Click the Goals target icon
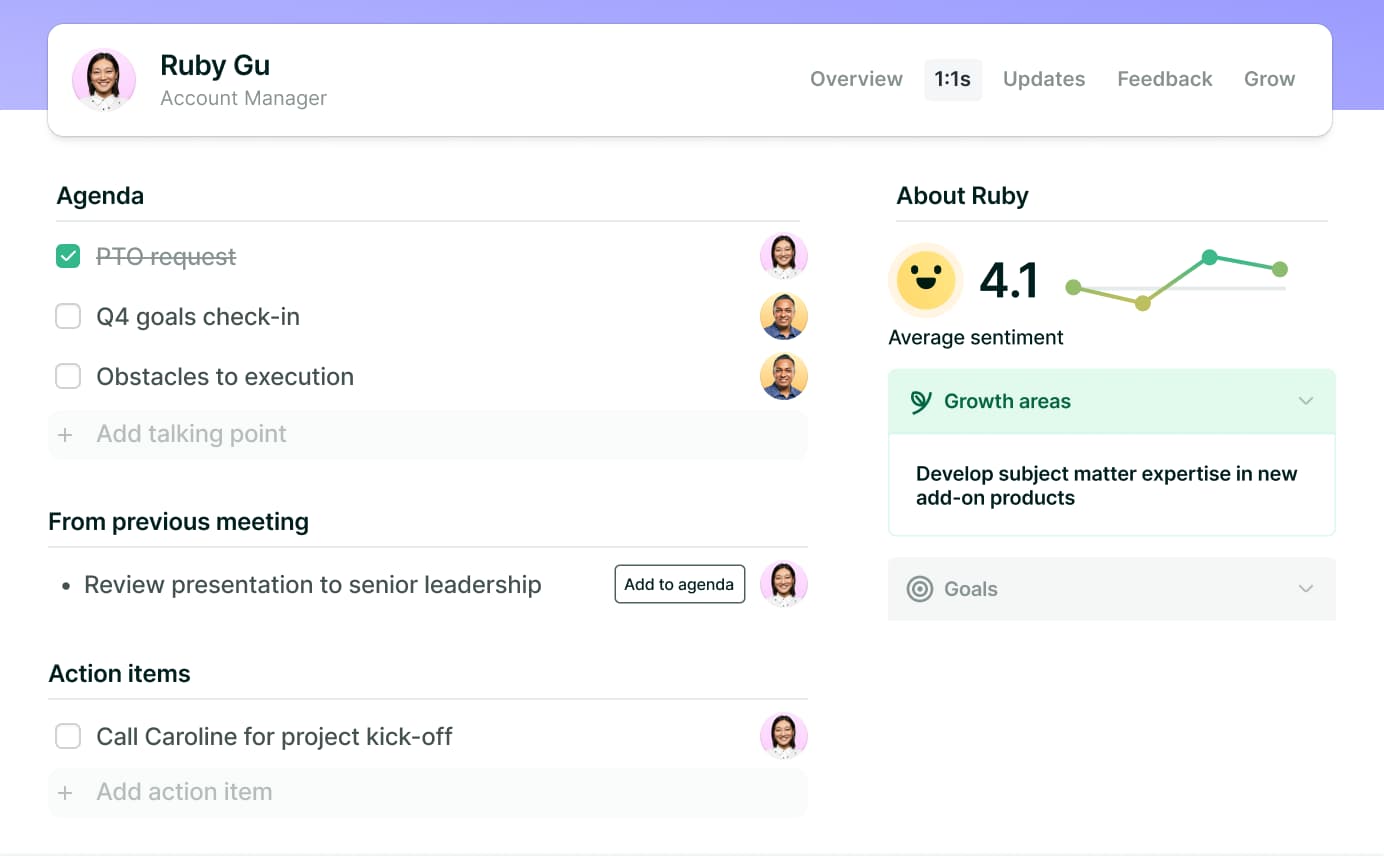The width and height of the screenshot is (1384, 856). pos(919,589)
